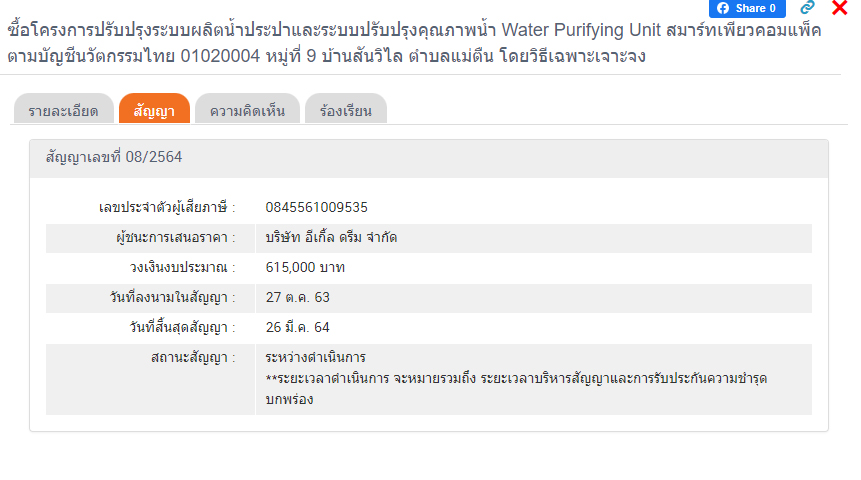Select the orange สัญญา tab
The width and height of the screenshot is (861, 480).
point(154,110)
